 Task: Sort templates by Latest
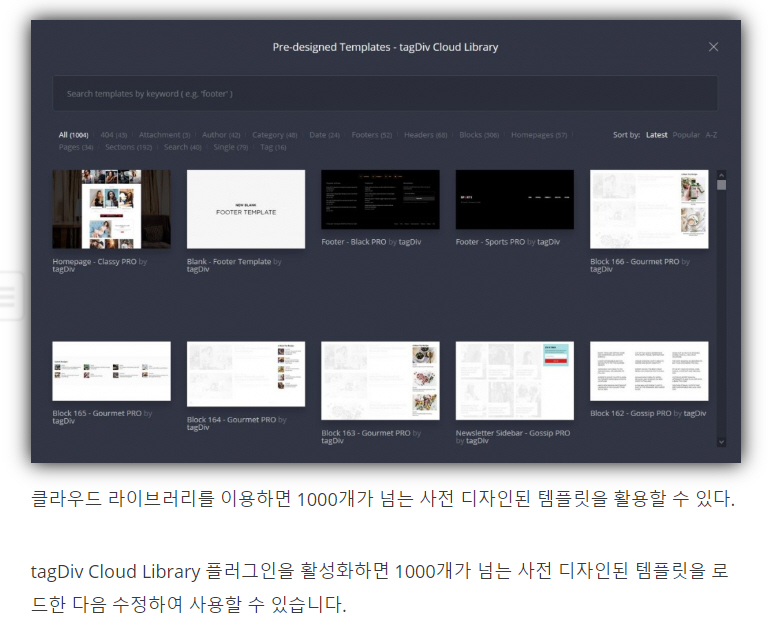pos(656,135)
